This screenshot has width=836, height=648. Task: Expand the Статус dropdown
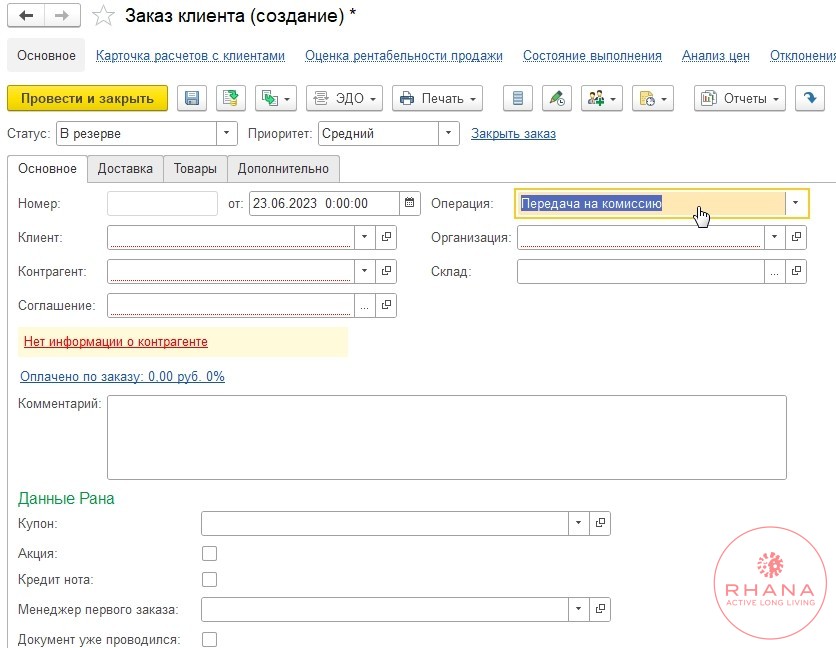coord(227,133)
